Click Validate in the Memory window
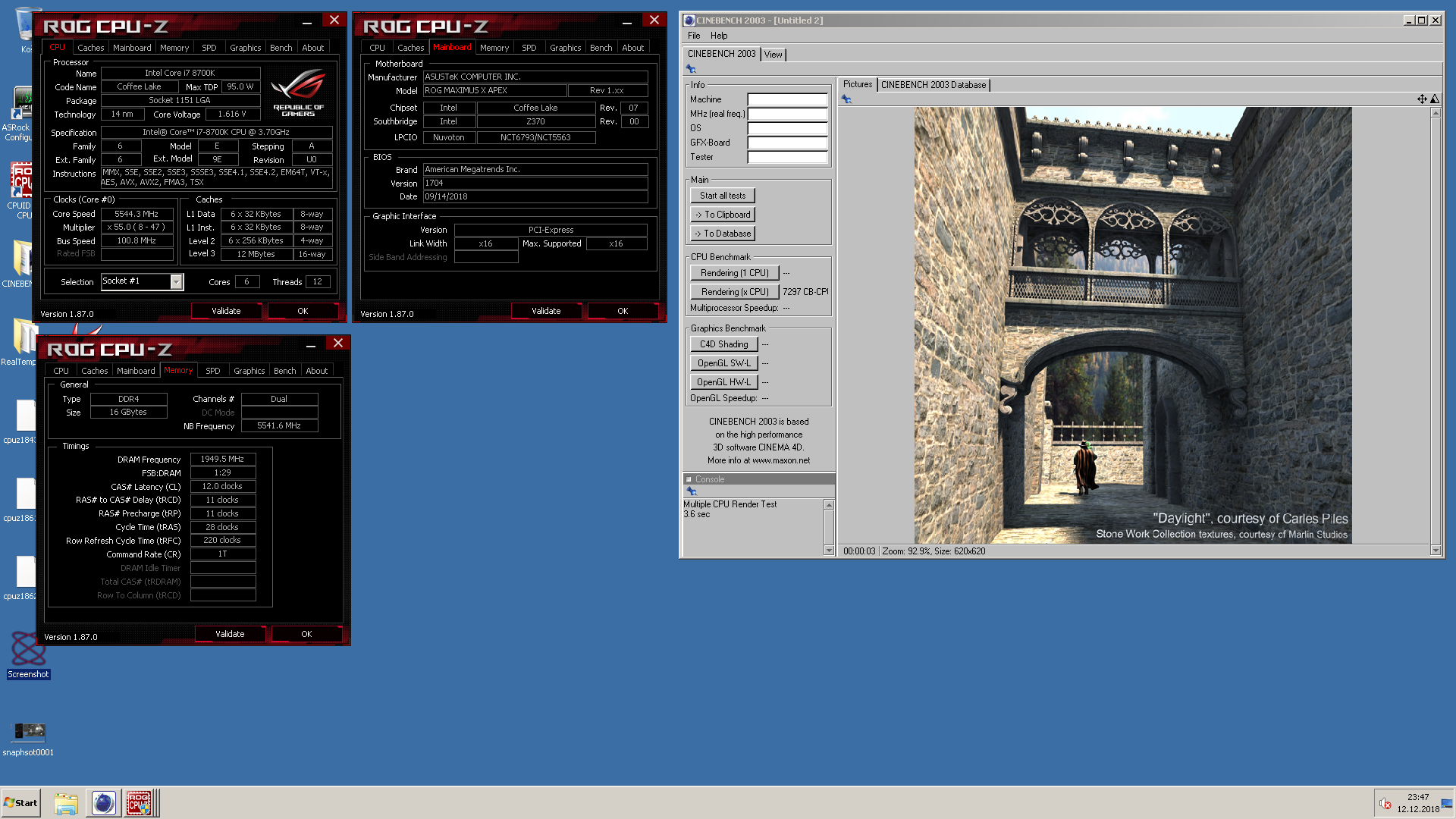This screenshot has width=1456, height=819. tap(230, 634)
